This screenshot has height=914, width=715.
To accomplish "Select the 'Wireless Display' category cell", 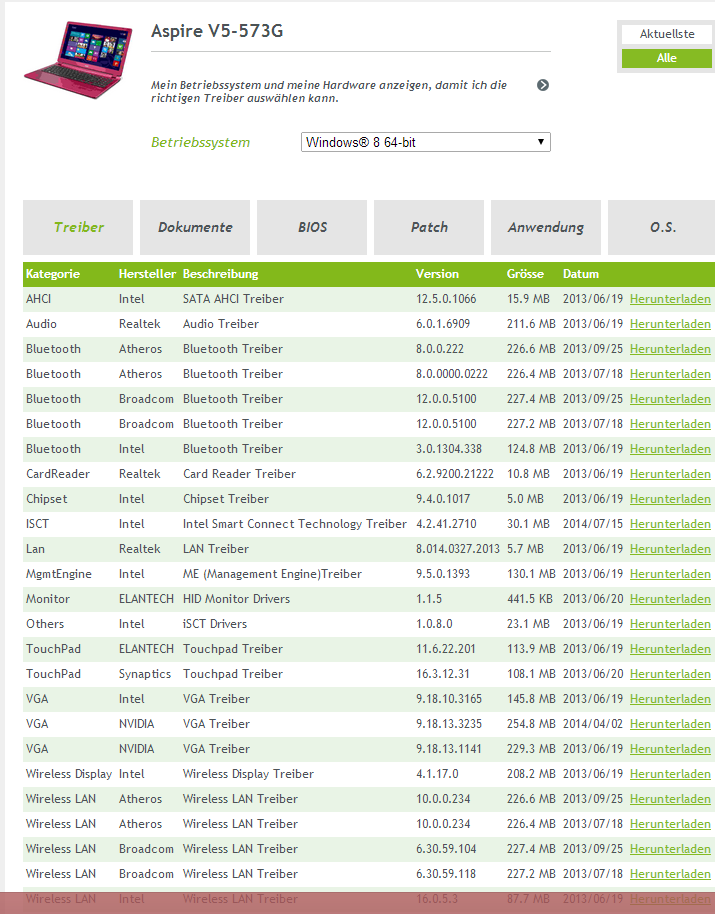I will [x=69, y=774].
